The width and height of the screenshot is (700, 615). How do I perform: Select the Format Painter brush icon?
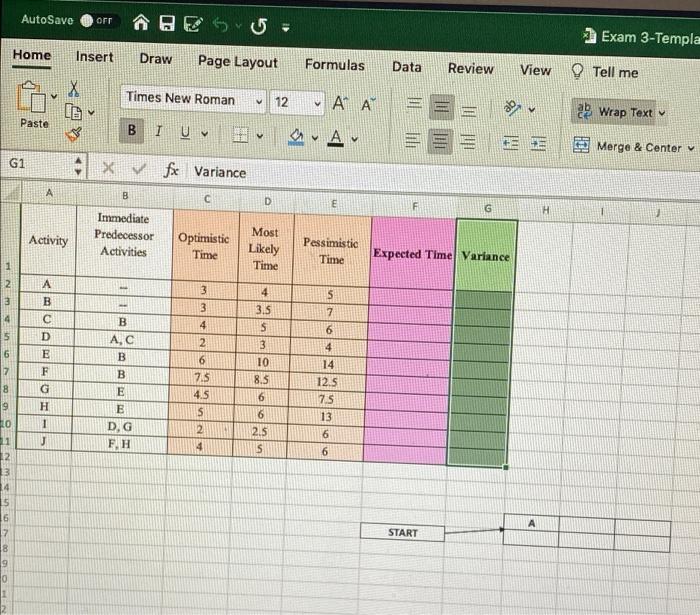pos(74,134)
